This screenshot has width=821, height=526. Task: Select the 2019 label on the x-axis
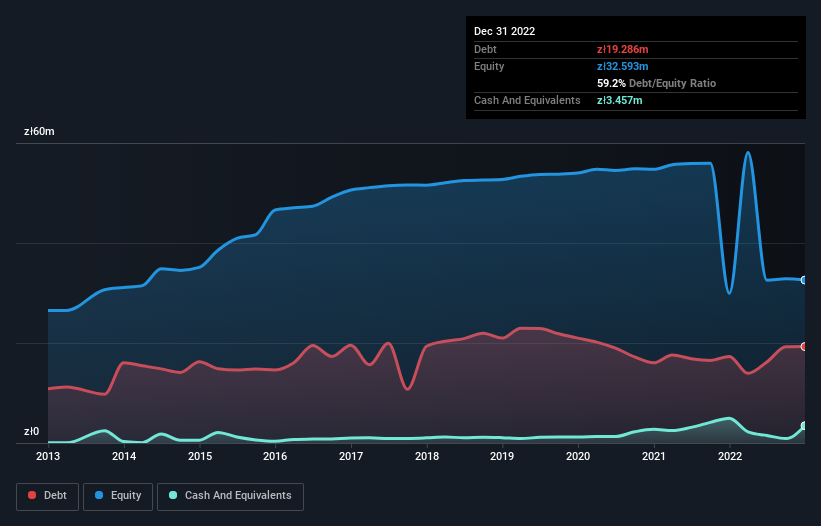point(502,456)
